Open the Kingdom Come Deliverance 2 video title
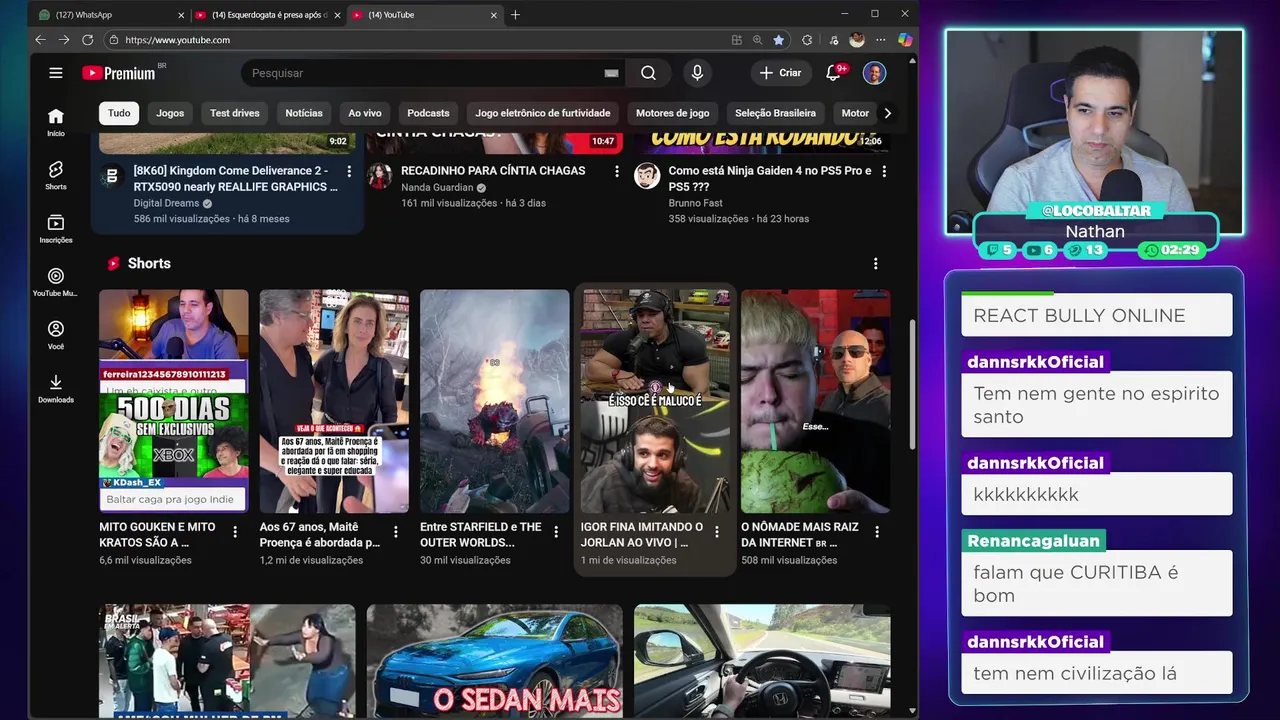This screenshot has width=1280, height=720. [x=236, y=179]
